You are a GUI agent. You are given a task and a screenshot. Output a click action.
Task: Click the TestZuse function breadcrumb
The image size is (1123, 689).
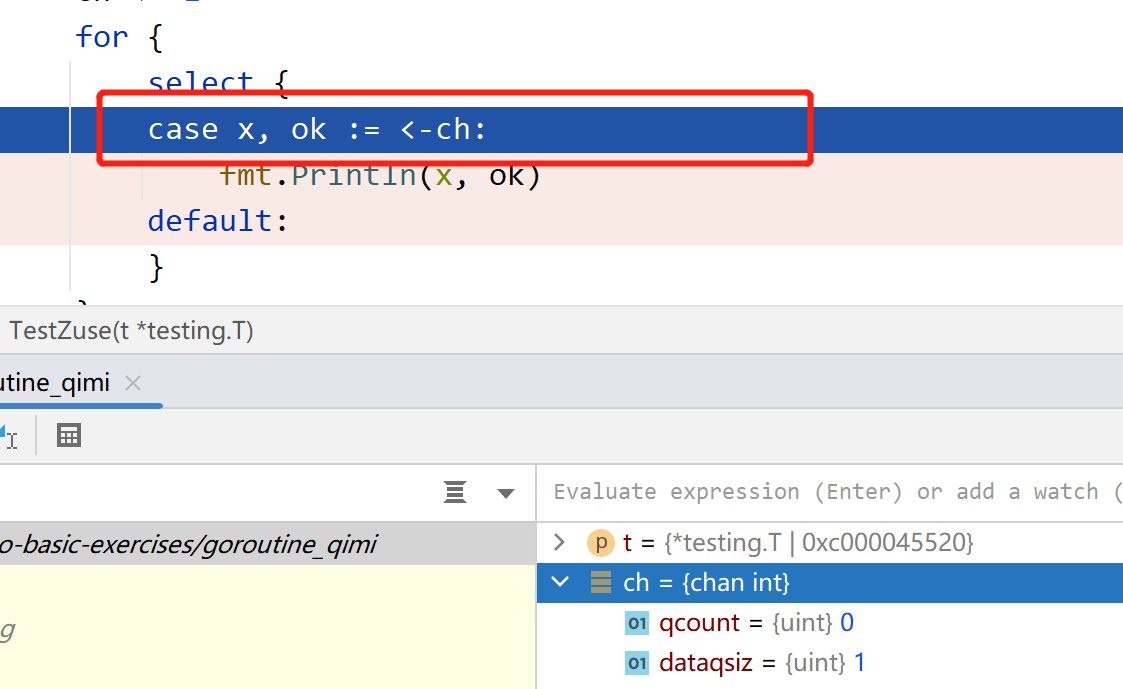pos(131,331)
